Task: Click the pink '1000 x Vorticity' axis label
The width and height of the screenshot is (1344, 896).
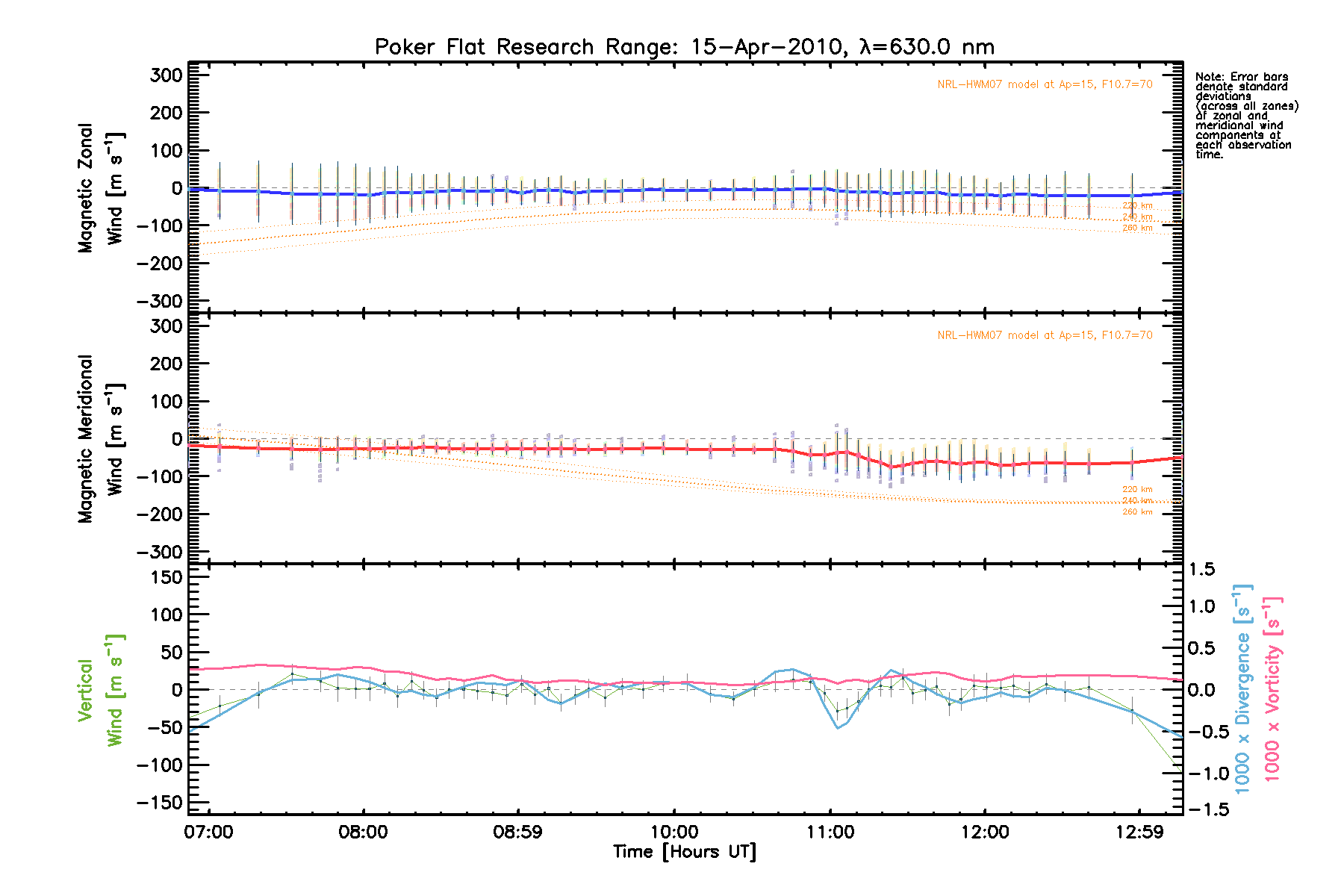Action: point(1272,690)
